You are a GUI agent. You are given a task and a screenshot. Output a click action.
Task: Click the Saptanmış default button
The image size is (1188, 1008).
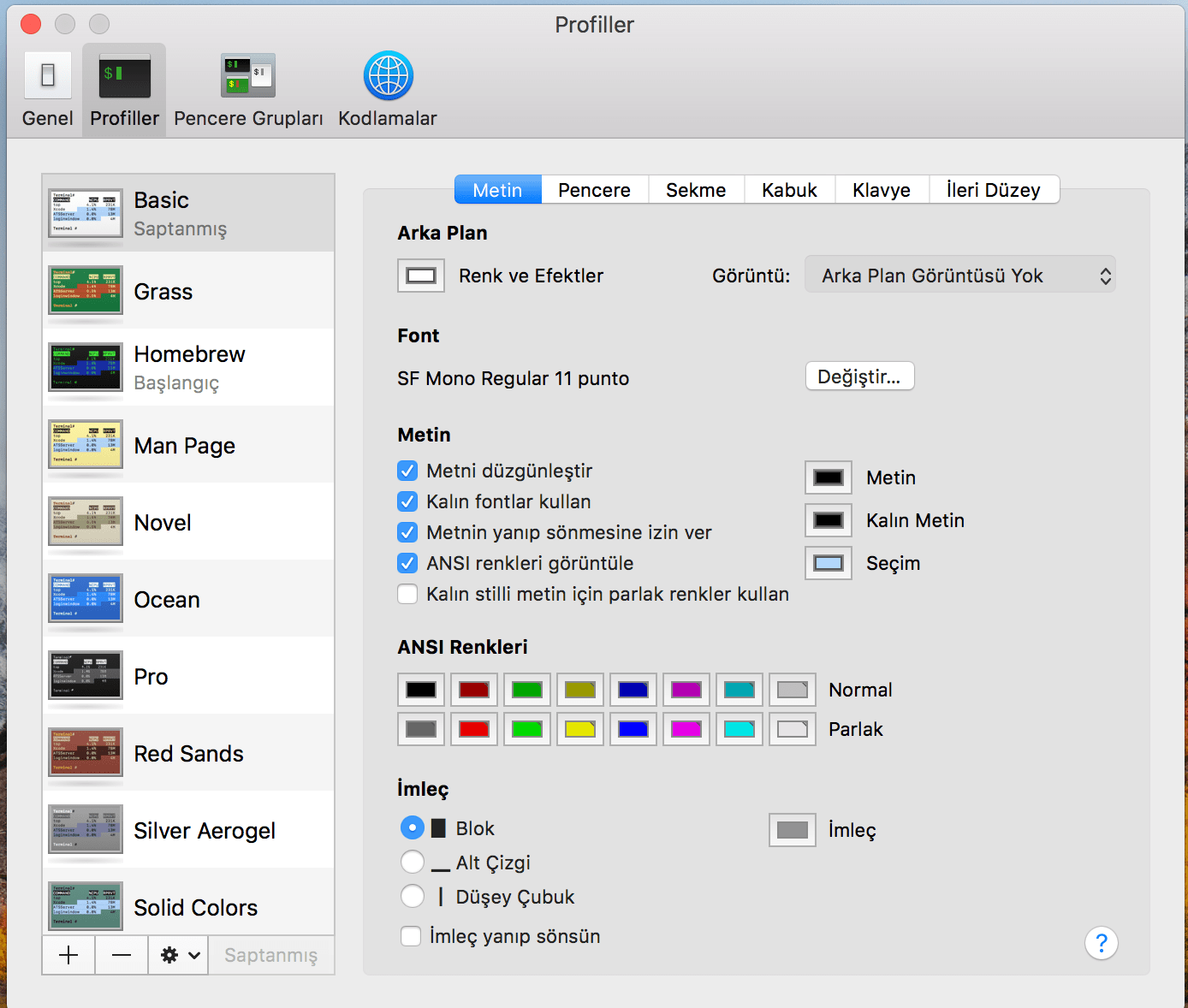pos(270,955)
